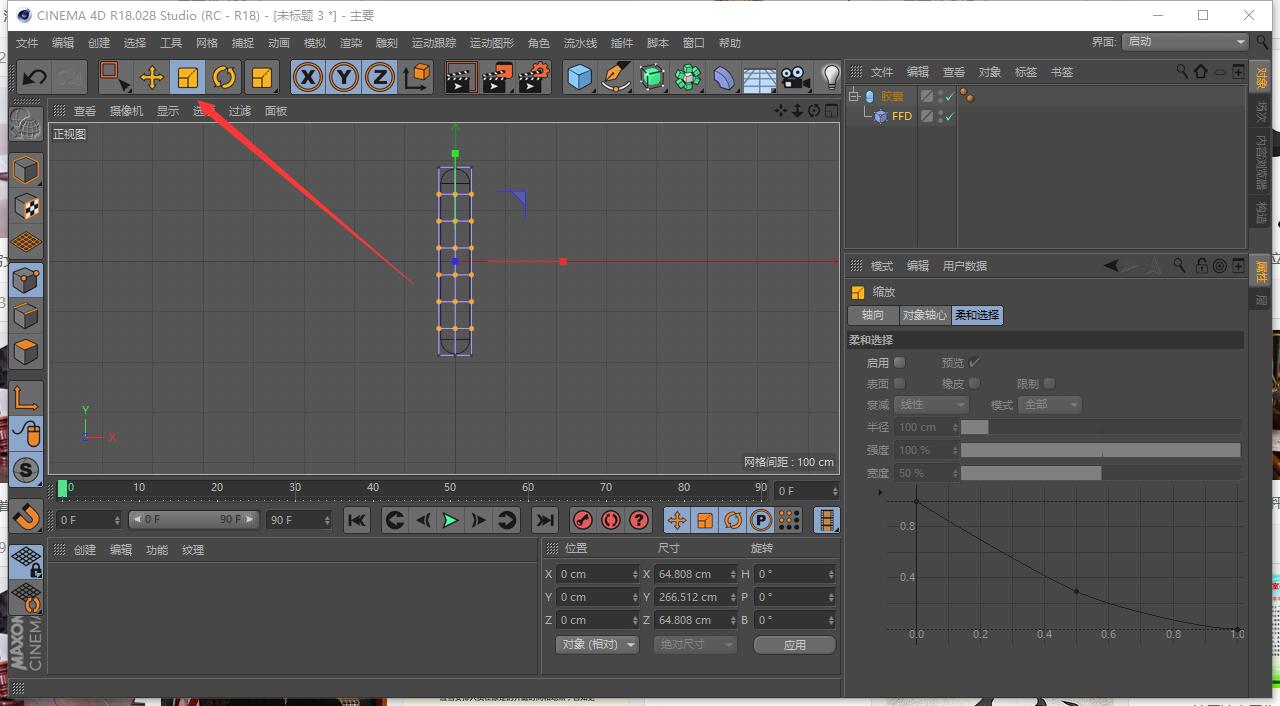Toggle X axis lock
The image size is (1280, 706).
[308, 77]
